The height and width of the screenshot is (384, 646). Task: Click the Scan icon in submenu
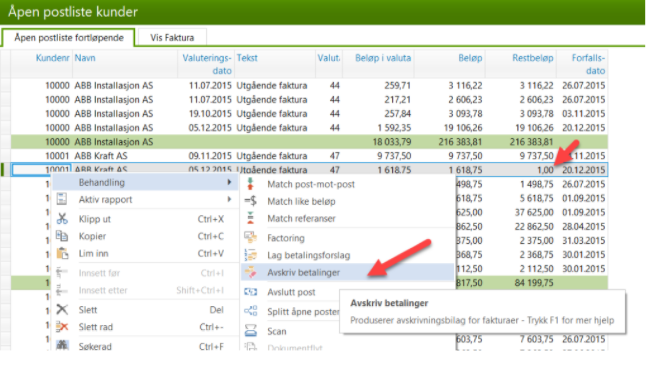pyautogui.click(x=250, y=331)
